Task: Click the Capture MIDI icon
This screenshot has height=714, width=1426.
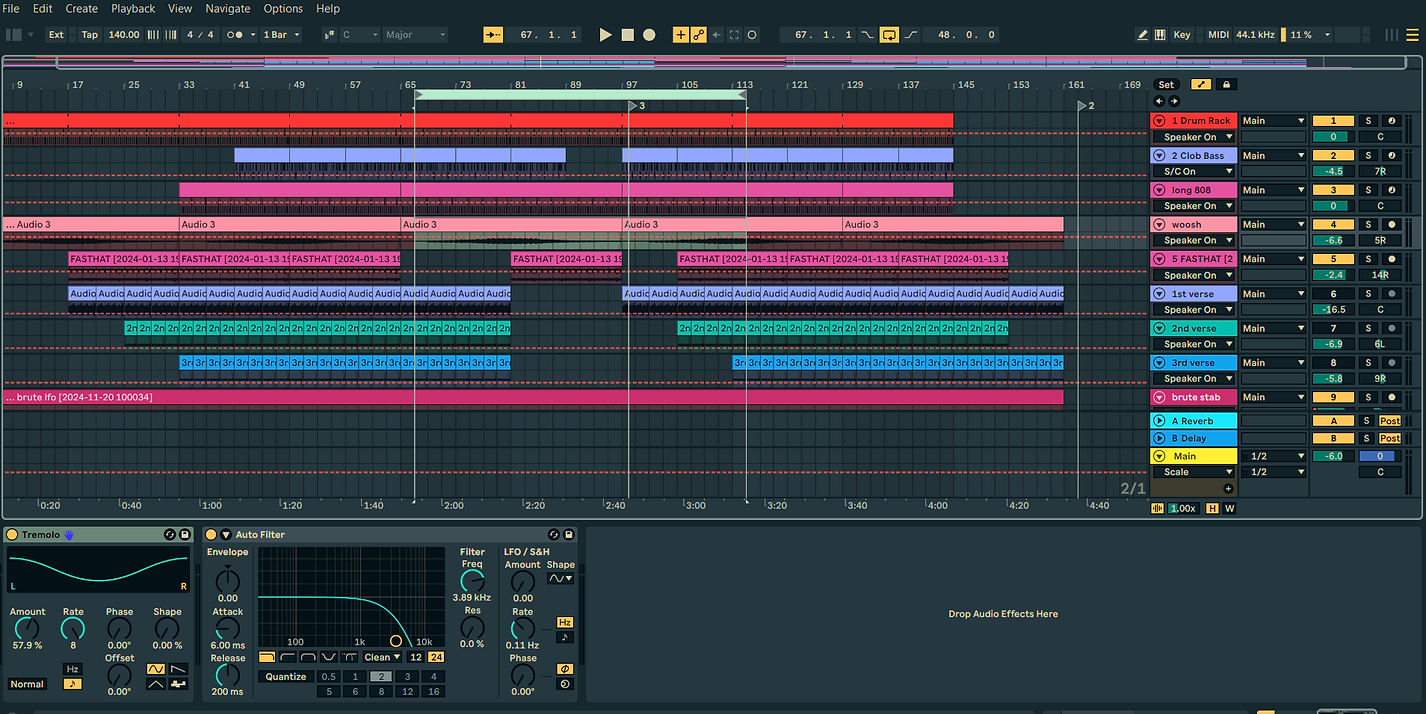Action: [734, 35]
